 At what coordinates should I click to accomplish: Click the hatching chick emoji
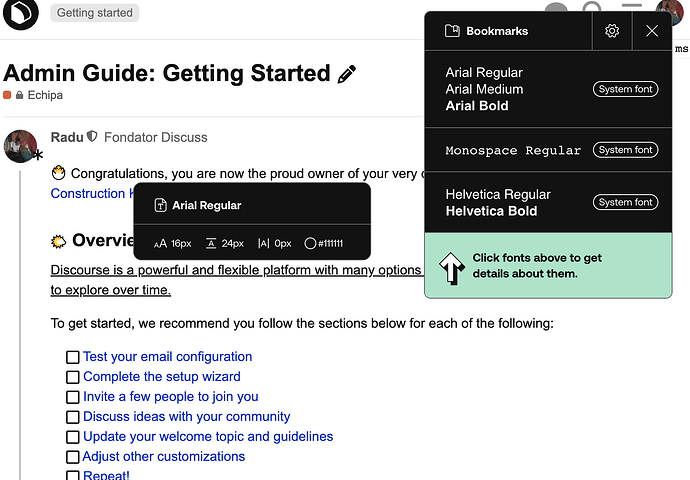click(59, 173)
